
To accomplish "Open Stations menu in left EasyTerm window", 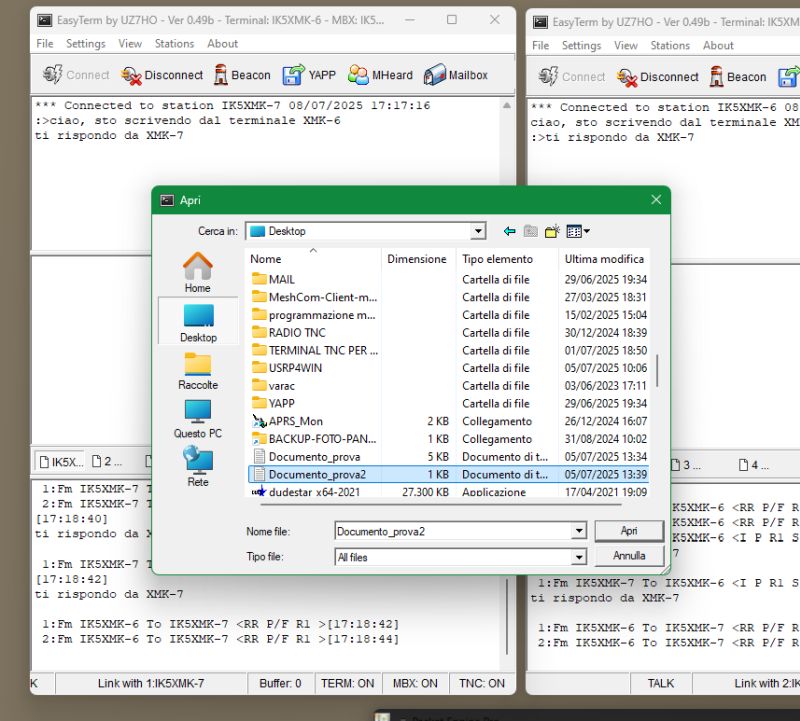I will [x=174, y=43].
